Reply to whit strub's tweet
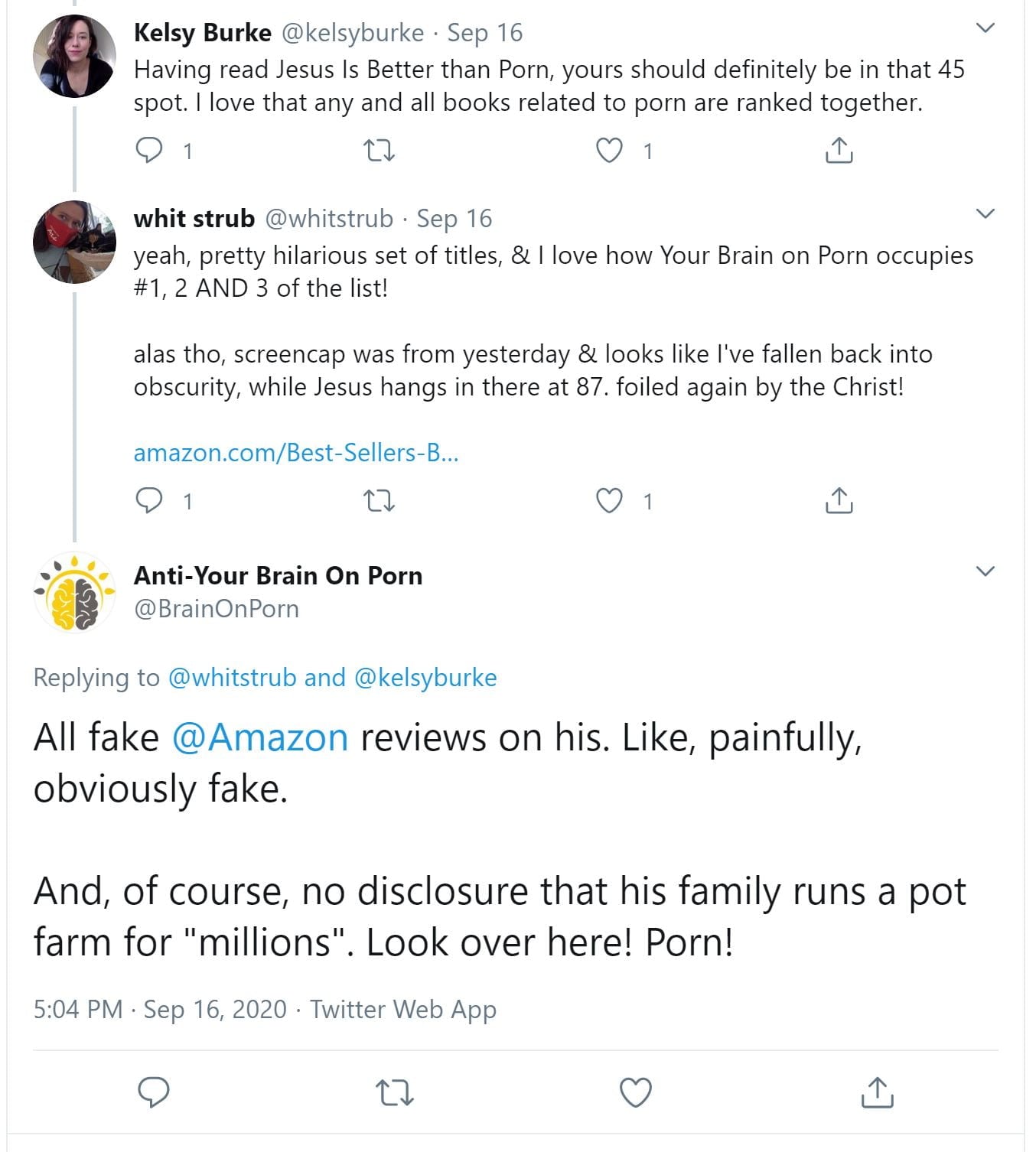 (x=149, y=500)
